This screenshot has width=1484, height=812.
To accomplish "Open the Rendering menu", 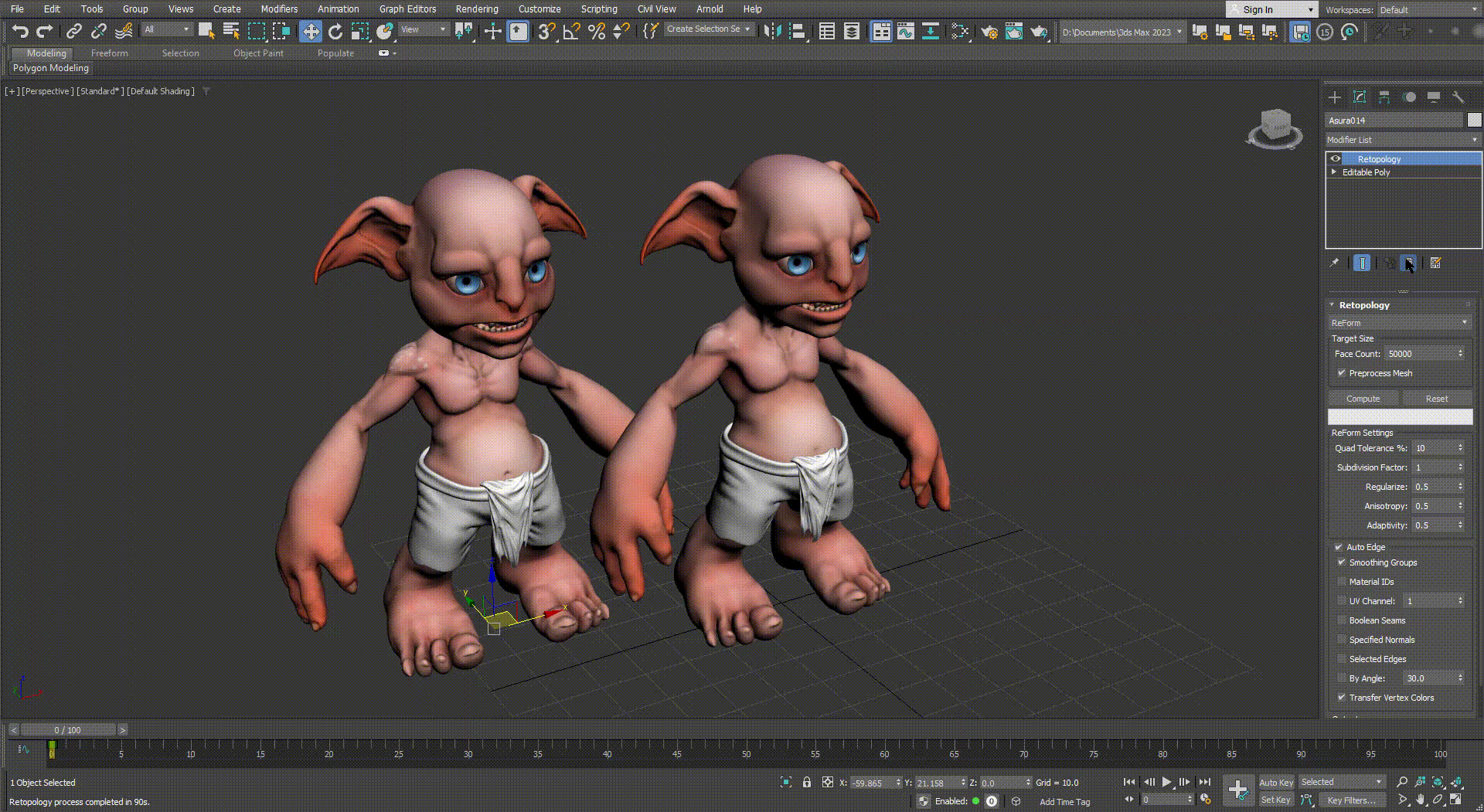I will (x=476, y=9).
